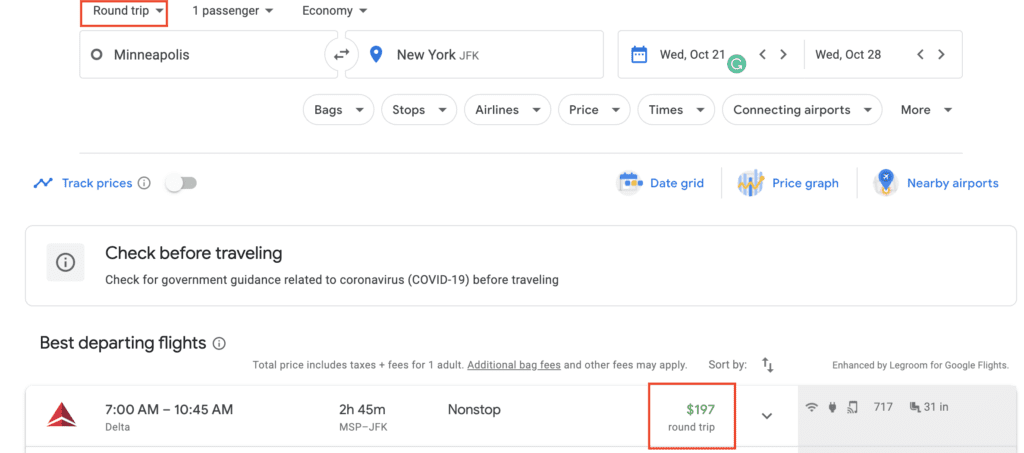Open the Bags filter
Viewport: 1024px width, 453px height.
point(338,110)
